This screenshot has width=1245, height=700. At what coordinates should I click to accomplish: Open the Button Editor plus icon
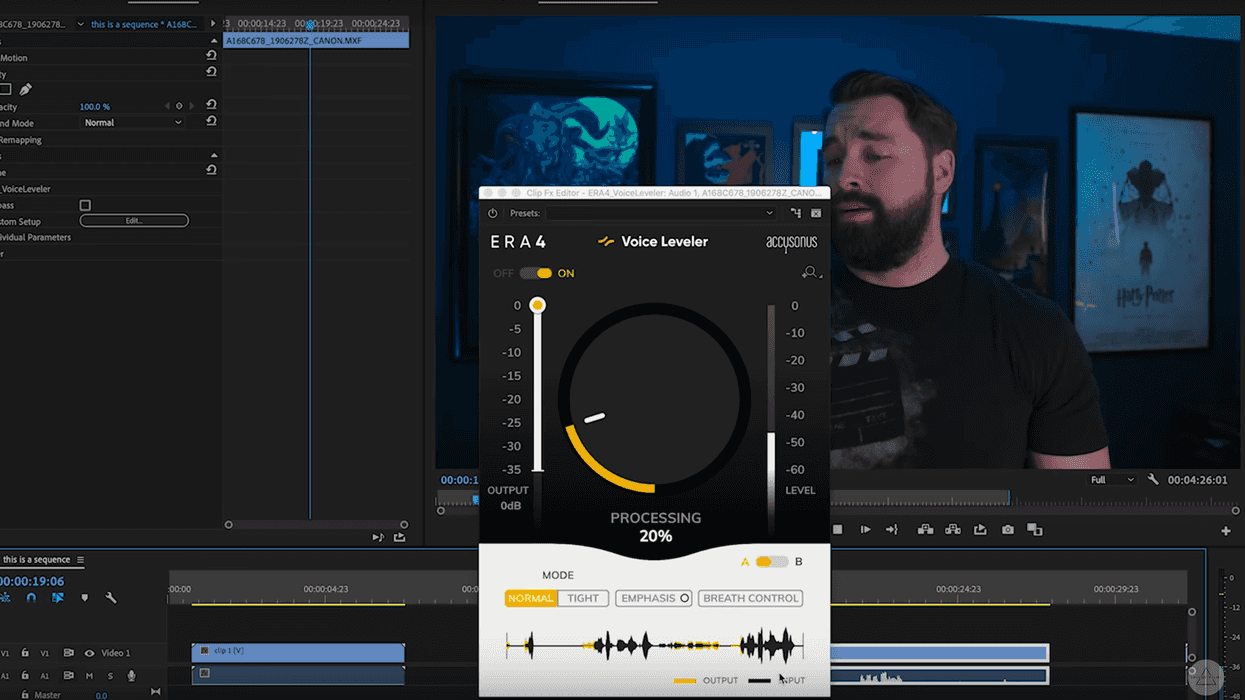click(1226, 531)
